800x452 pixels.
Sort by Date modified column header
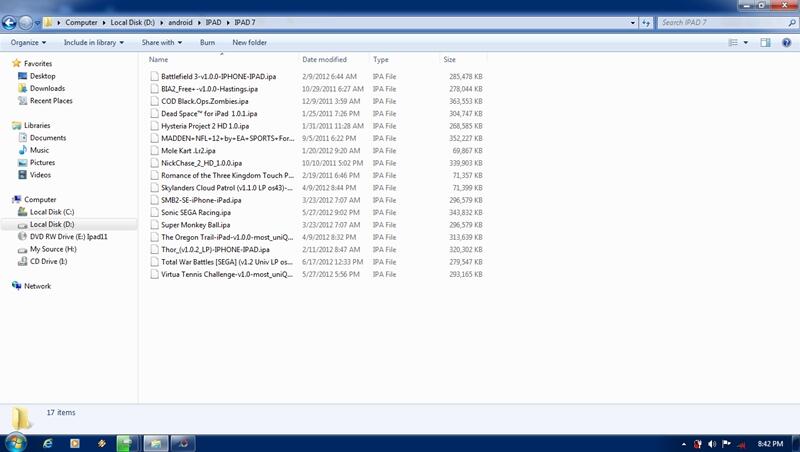click(x=324, y=60)
